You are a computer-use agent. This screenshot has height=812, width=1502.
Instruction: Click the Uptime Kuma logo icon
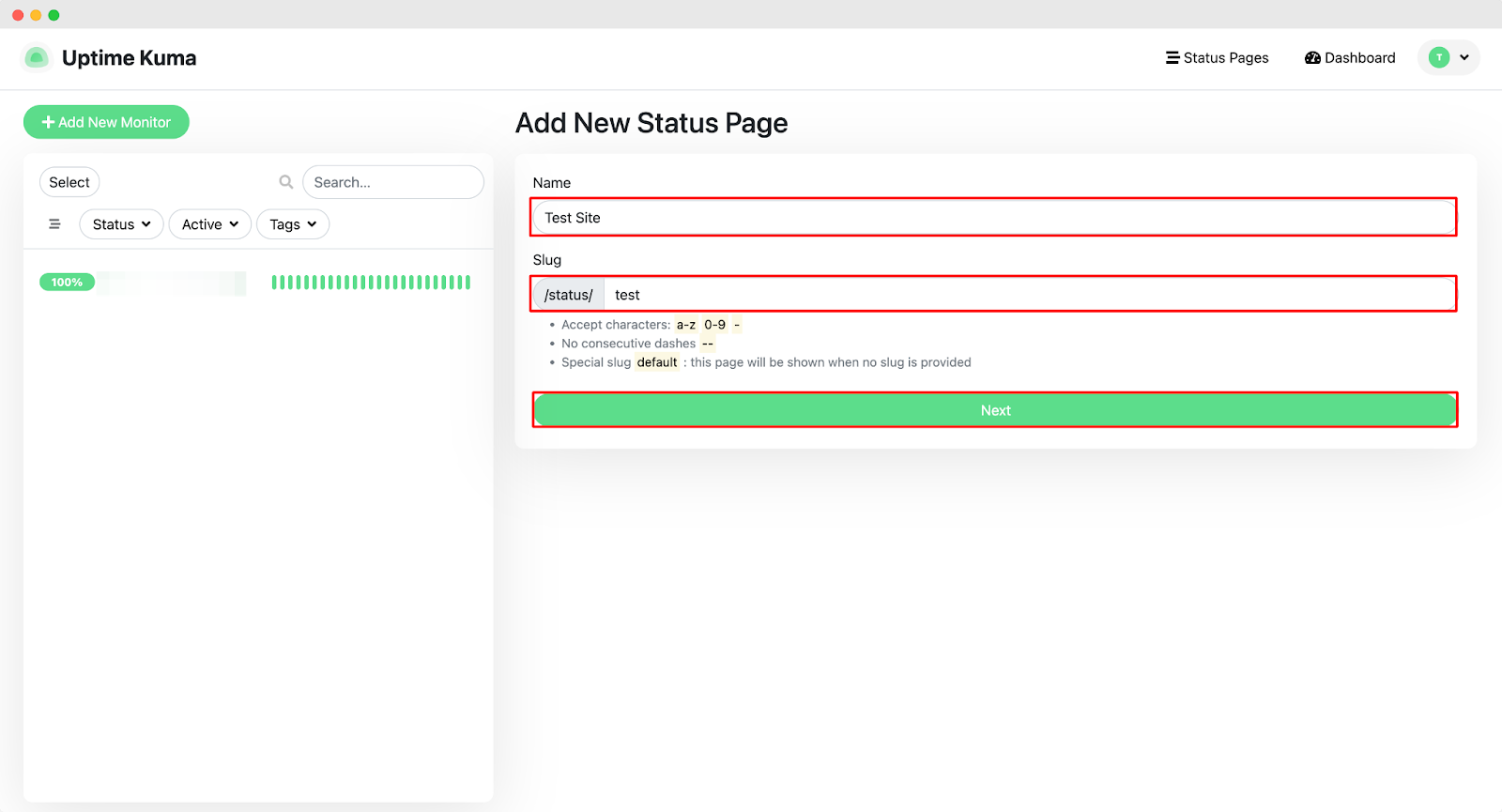(x=37, y=58)
